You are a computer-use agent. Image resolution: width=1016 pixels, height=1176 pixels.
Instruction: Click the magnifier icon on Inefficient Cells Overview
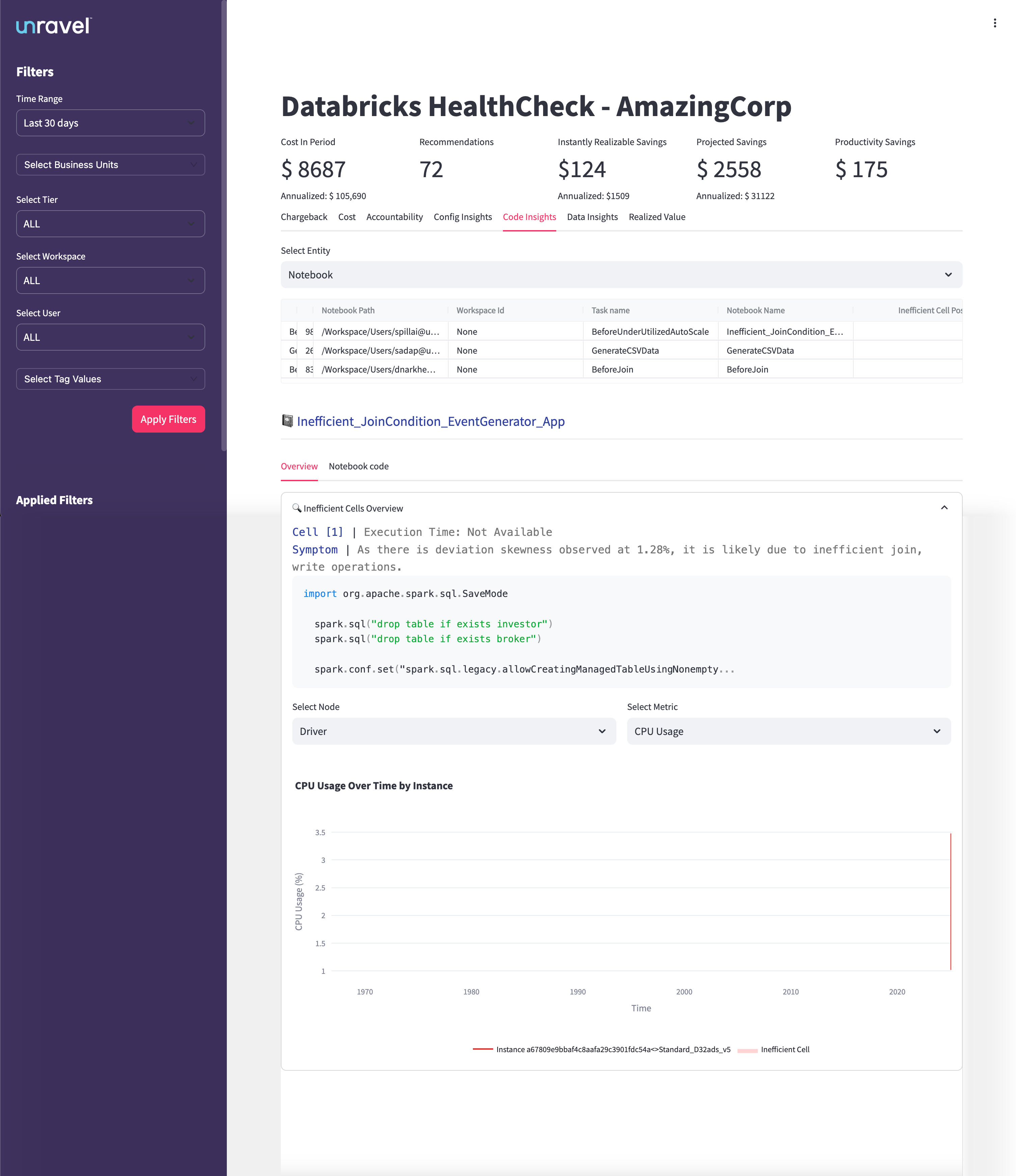[296, 508]
